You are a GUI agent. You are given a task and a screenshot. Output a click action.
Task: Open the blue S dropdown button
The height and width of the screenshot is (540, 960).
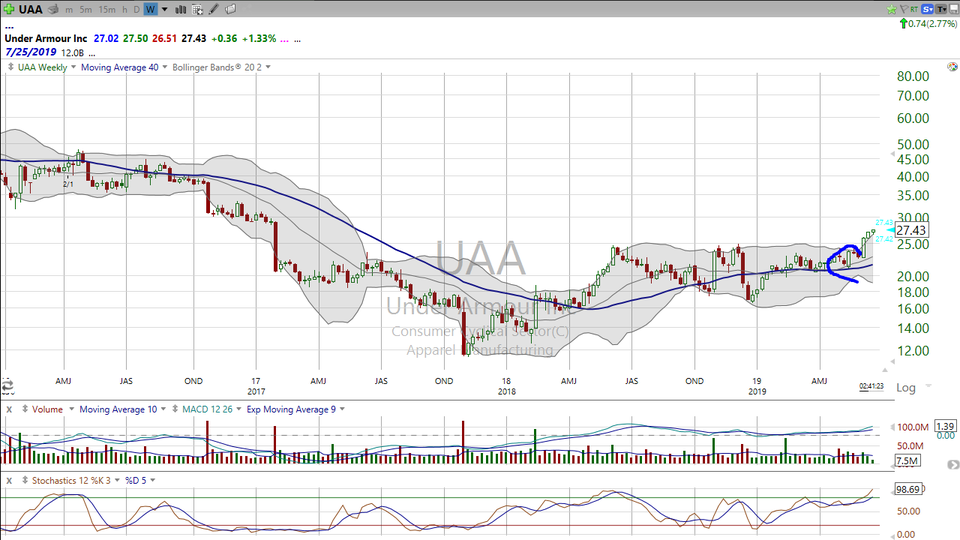coord(928,9)
